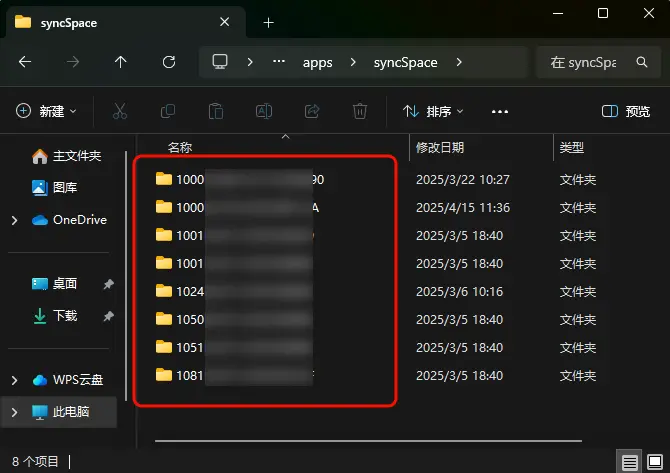Open the 新建 dropdown menu
The width and height of the screenshot is (670, 473).
[47, 111]
